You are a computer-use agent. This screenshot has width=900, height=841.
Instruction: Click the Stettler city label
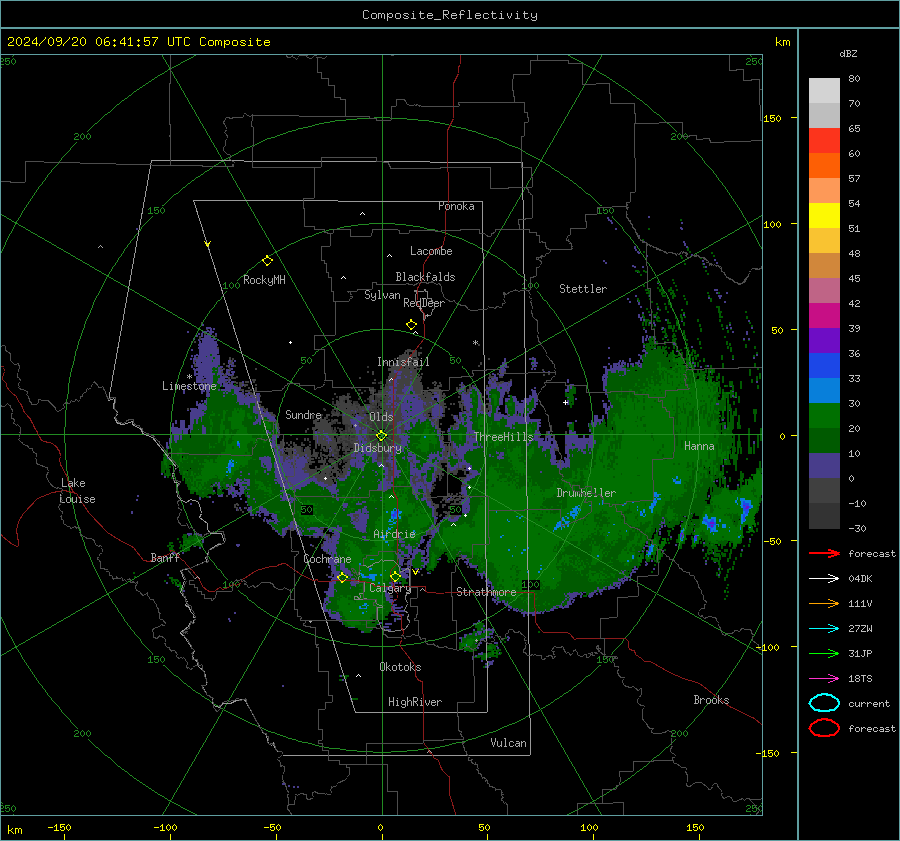coord(583,289)
